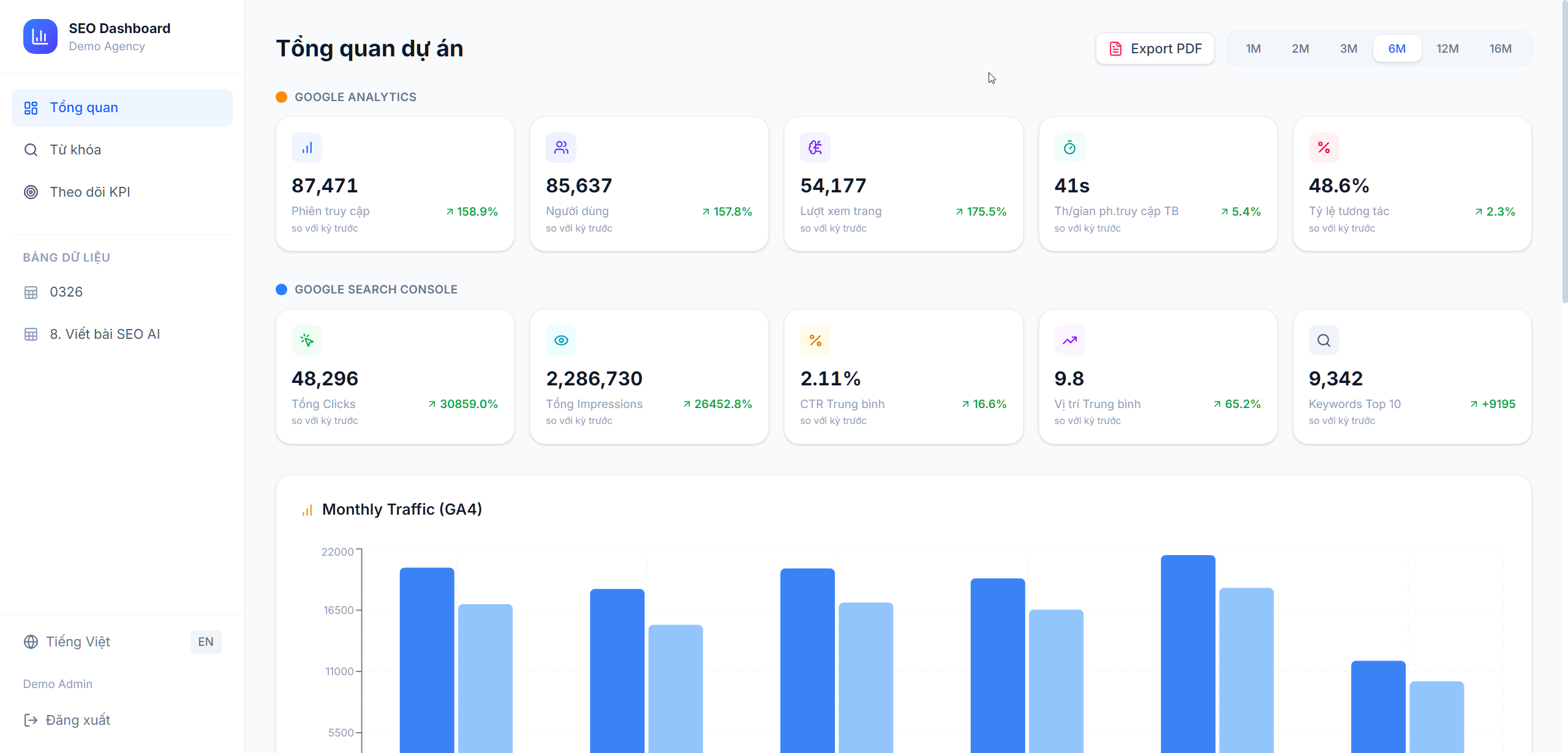
Task: Click the SEO Dashboard logo icon
Action: 40,36
